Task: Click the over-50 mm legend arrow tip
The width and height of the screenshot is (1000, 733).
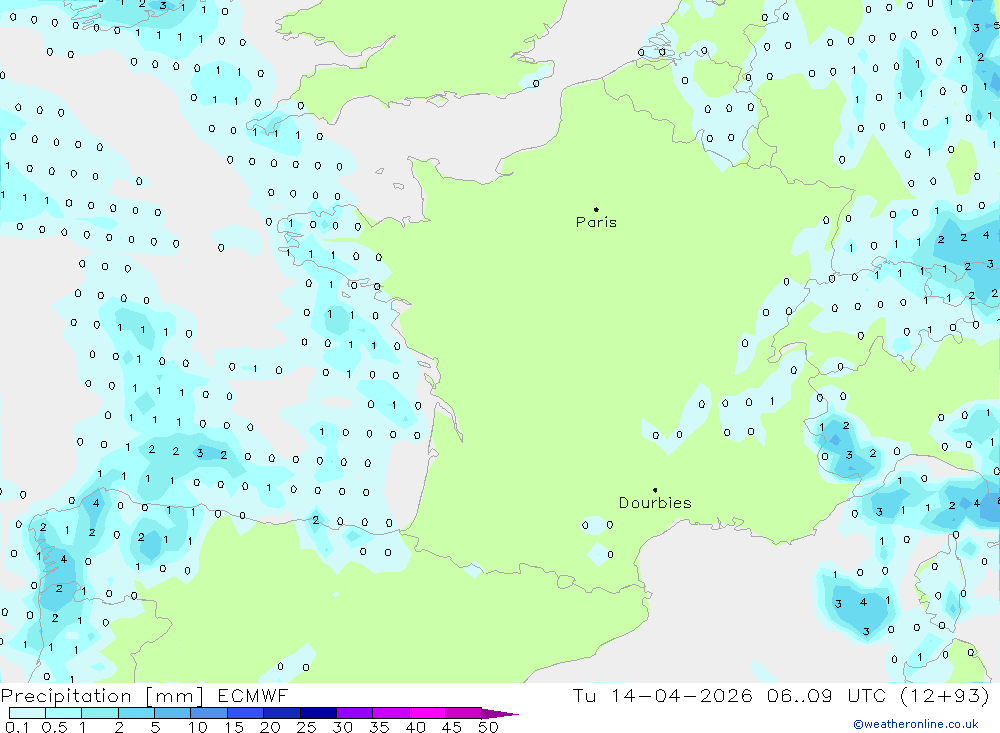Action: click(500, 714)
